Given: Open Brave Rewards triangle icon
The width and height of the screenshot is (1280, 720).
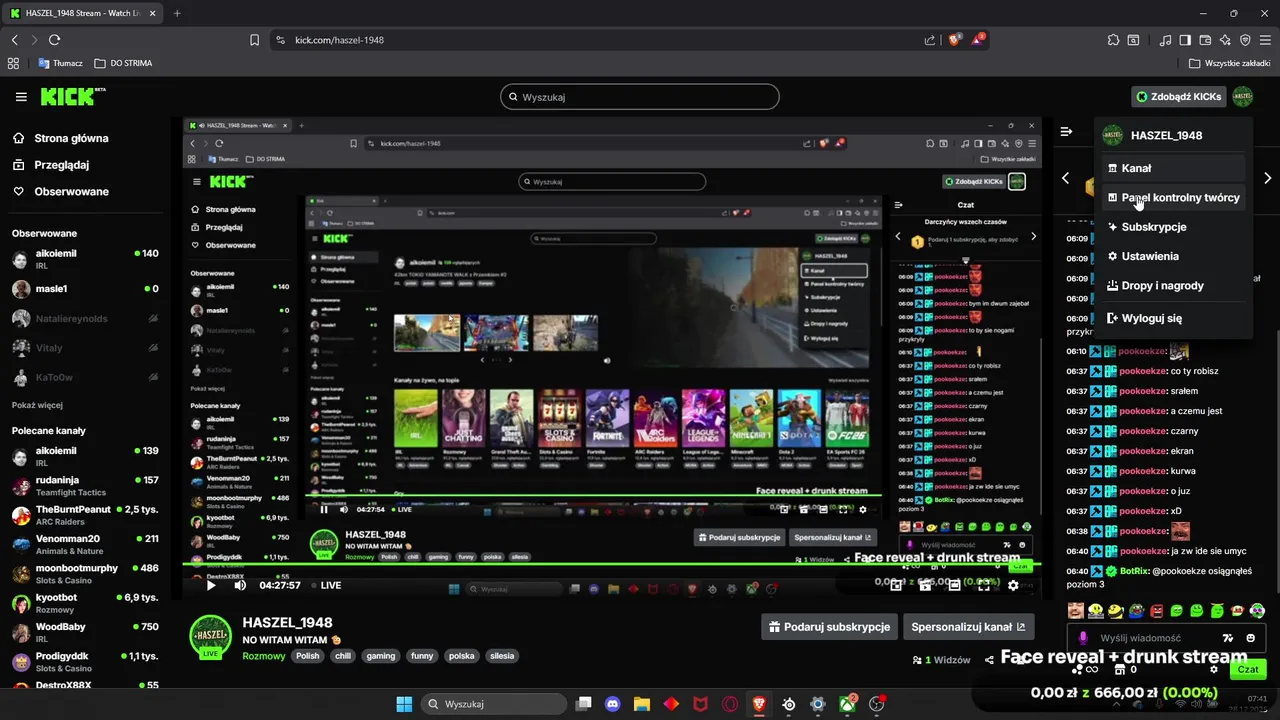Looking at the screenshot, I should pos(979,40).
